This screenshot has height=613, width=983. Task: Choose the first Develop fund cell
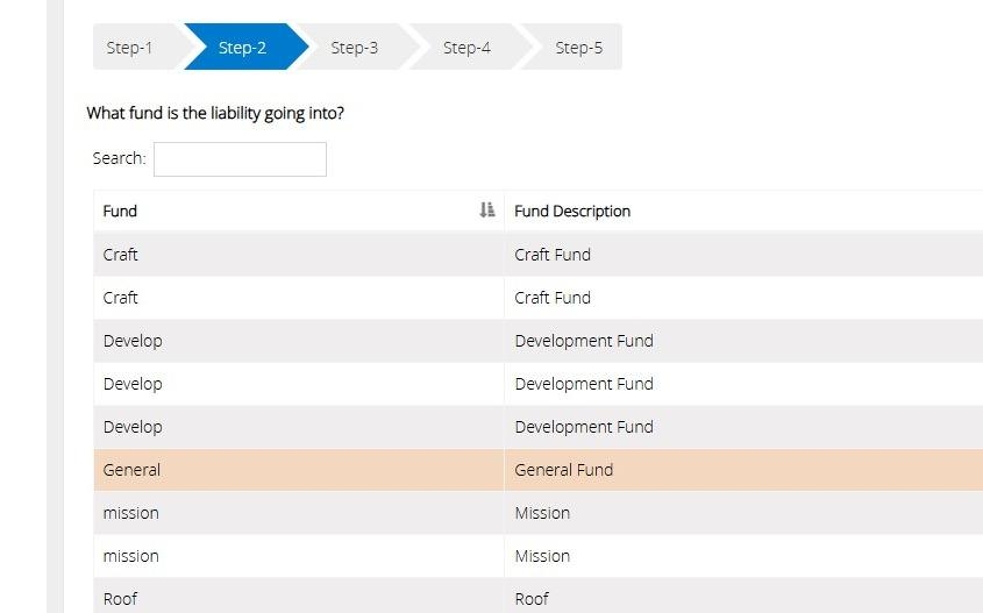(132, 340)
